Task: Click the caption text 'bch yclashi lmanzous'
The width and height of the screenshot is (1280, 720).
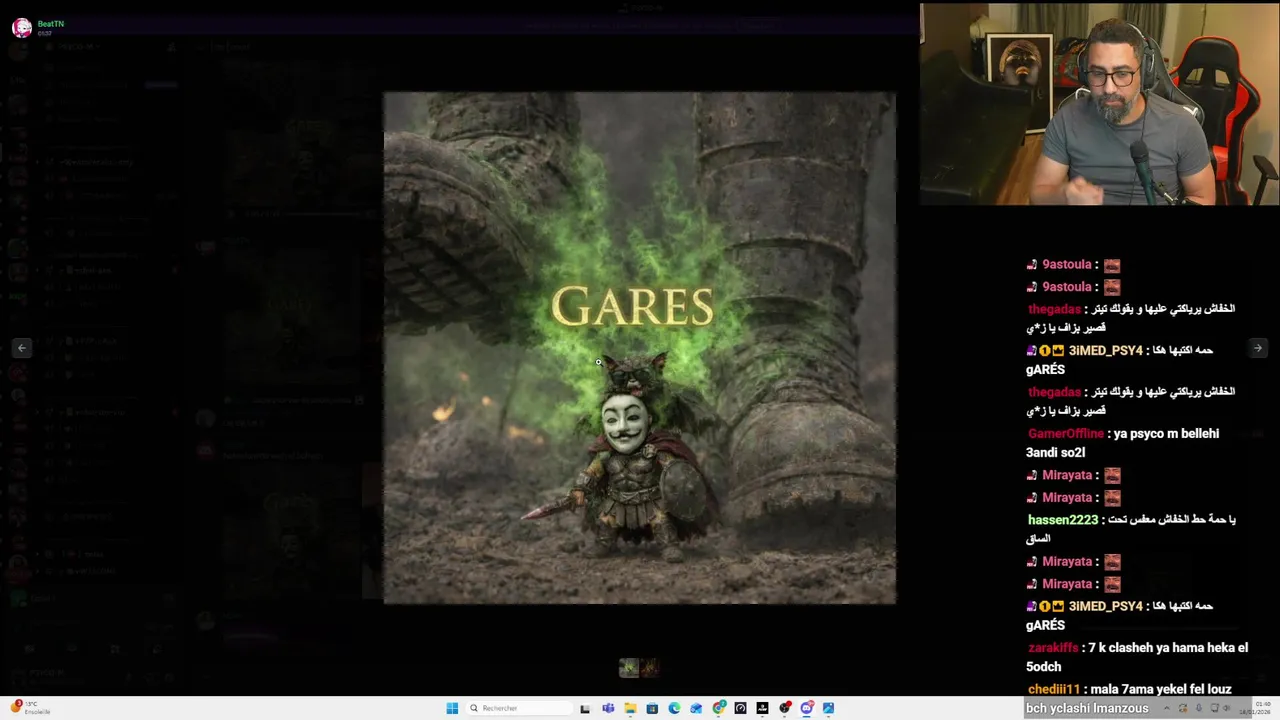Action: [1087, 708]
